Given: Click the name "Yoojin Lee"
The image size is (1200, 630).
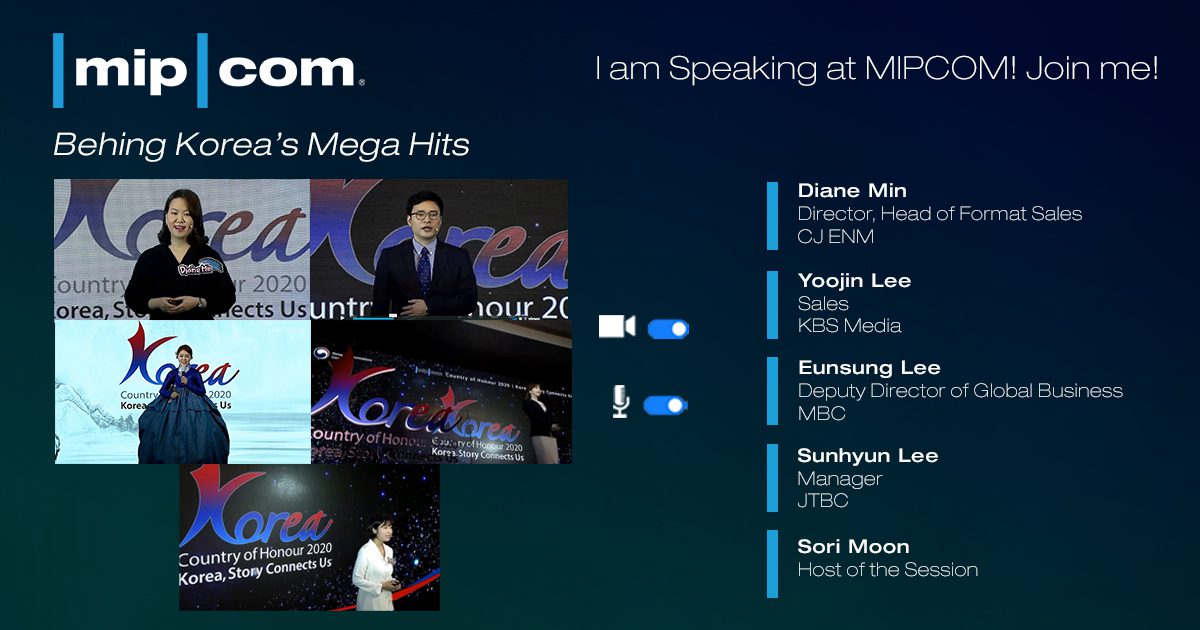Looking at the screenshot, I should 854,280.
